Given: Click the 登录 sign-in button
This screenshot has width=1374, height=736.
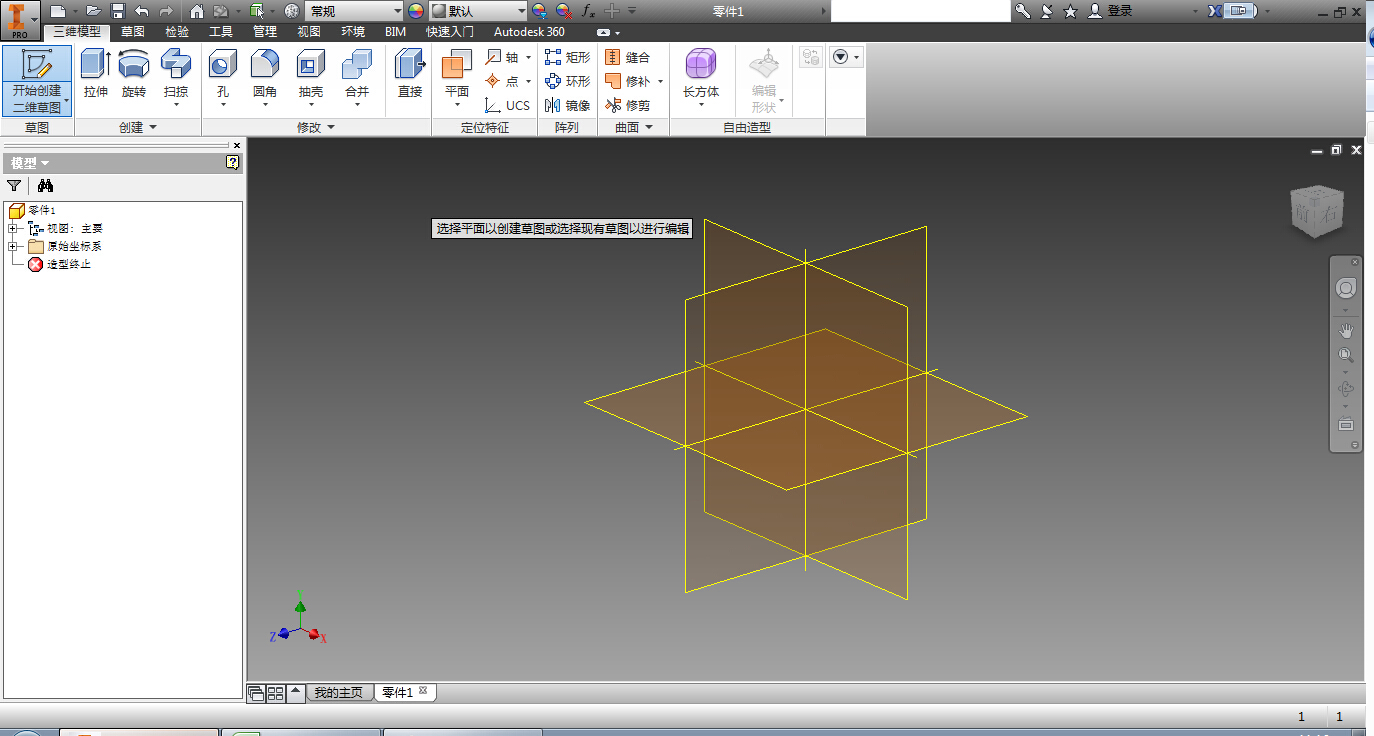Looking at the screenshot, I should pos(1119,11).
